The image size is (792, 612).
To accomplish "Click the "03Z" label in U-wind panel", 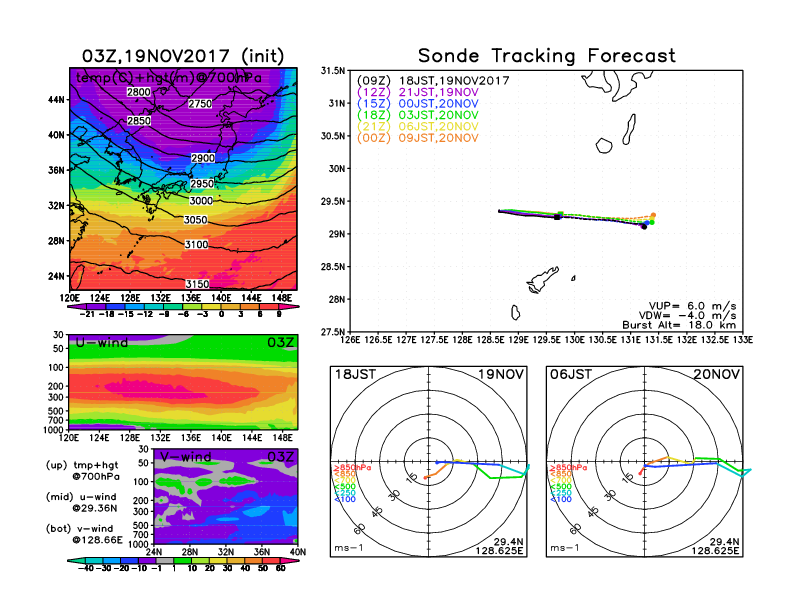I will click(x=280, y=343).
